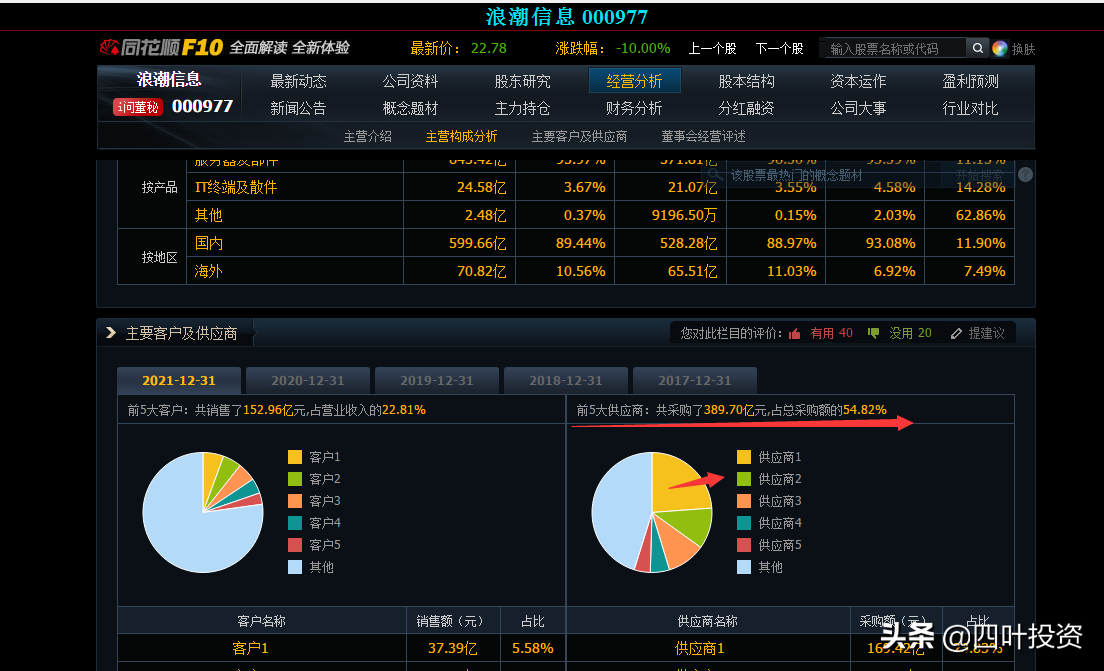This screenshot has width=1104, height=671.
Task: Go to 主营介绍 sub-section
Action: (x=368, y=137)
